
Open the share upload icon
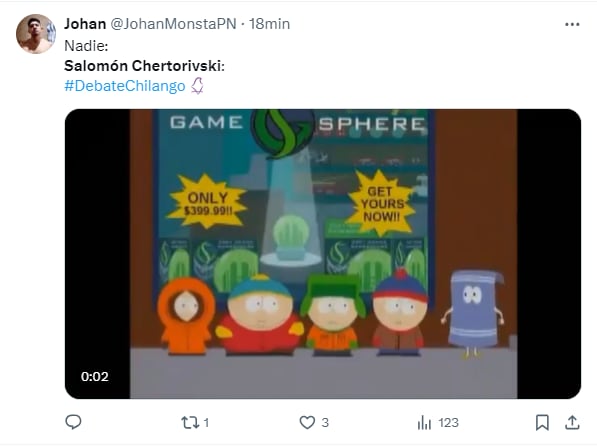pos(572,422)
